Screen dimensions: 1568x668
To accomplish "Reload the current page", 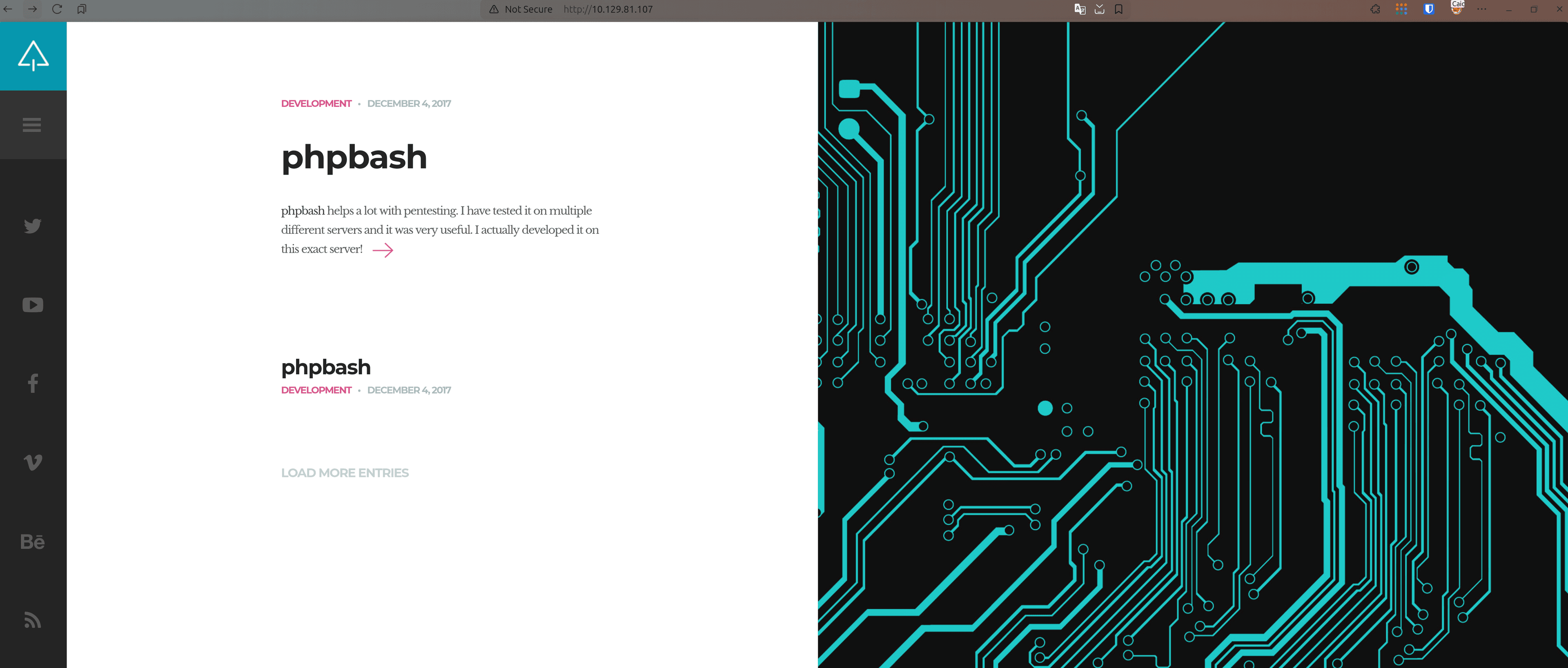I will (x=57, y=9).
